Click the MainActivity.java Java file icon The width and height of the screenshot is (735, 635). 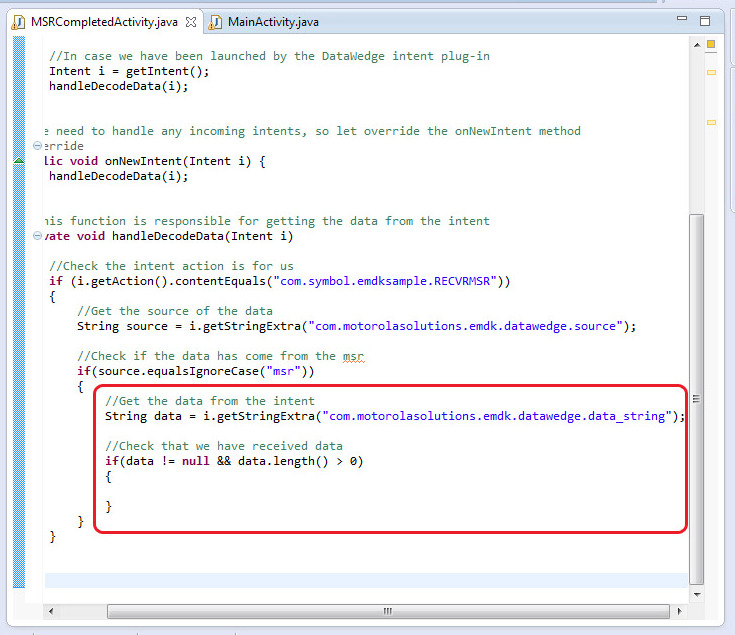(216, 22)
